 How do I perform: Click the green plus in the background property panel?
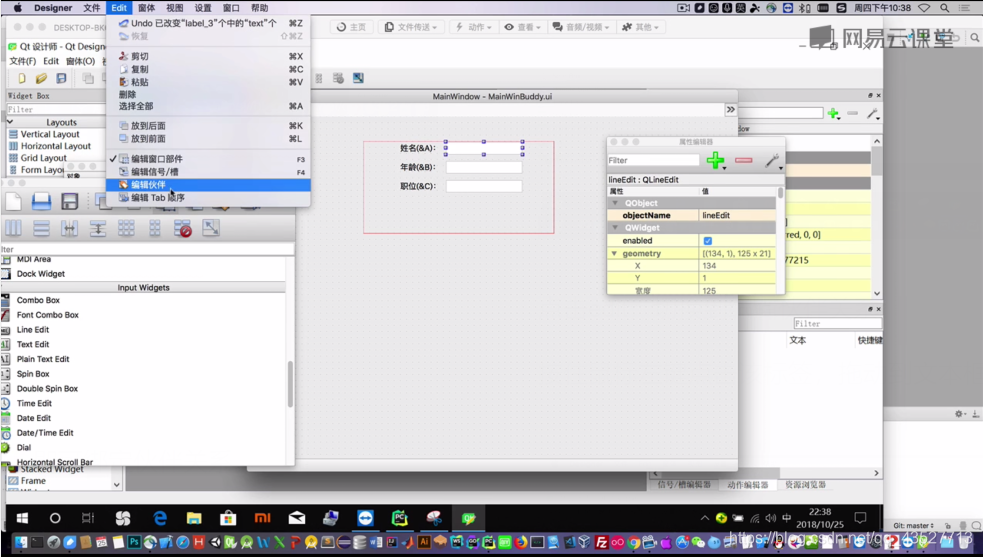[x=833, y=114]
